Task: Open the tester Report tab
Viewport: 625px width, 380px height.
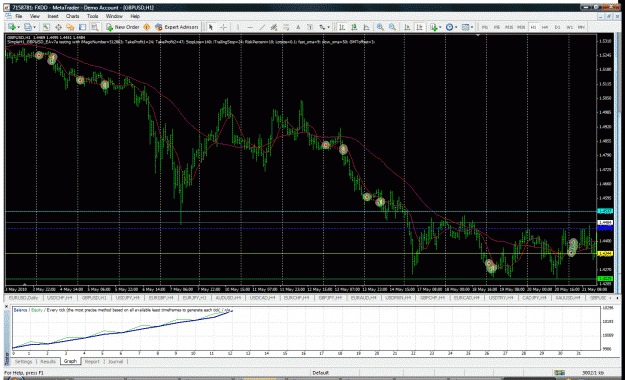Action: (x=92, y=362)
